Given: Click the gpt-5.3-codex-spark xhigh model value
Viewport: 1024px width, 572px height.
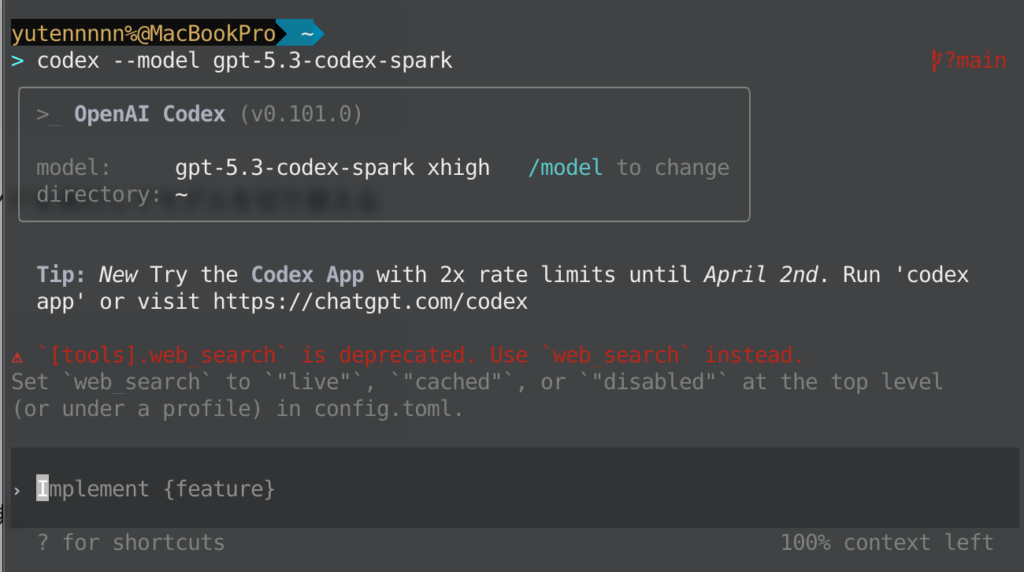Looking at the screenshot, I should point(332,167).
